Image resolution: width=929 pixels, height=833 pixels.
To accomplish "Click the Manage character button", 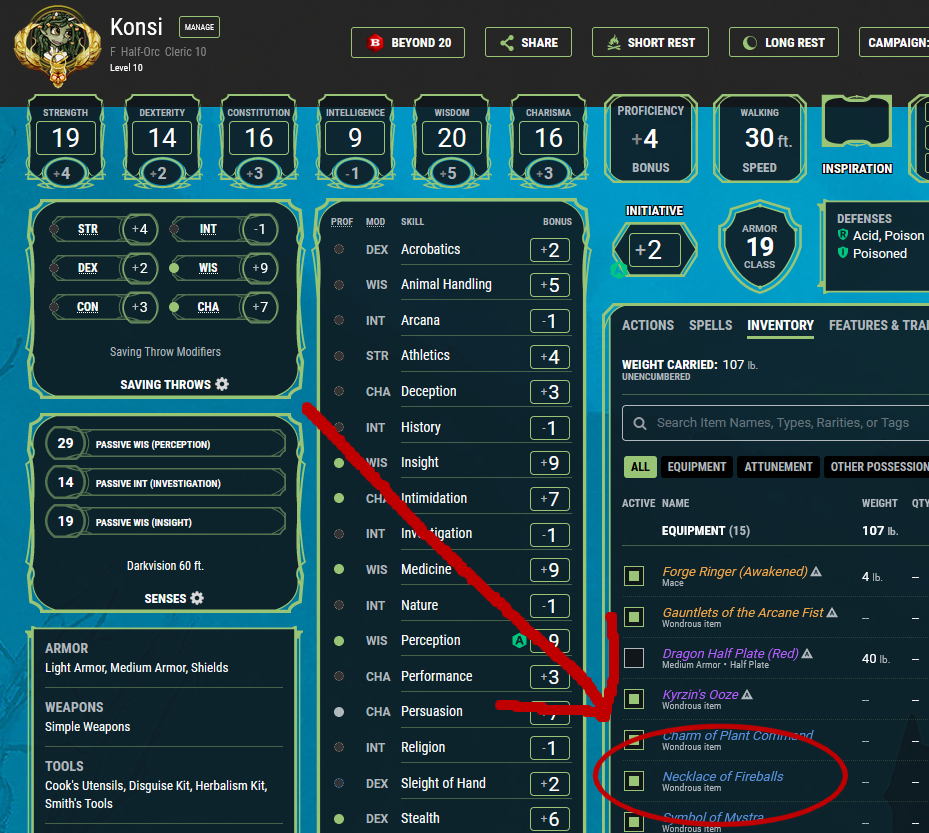I will tap(199, 27).
